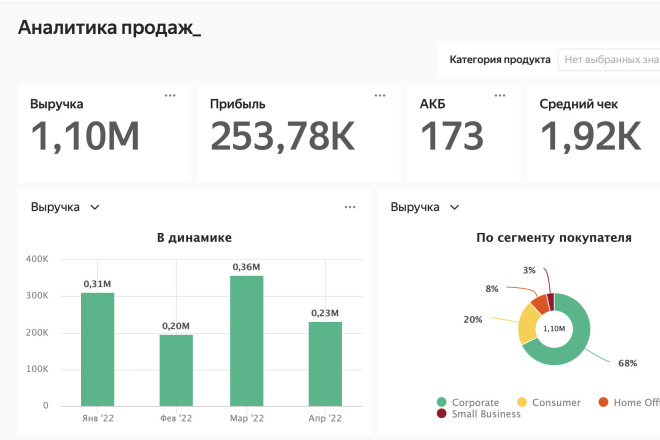Screen dimensions: 660x440
Task: Click the Выручка value 1,10M
Action: pyautogui.click(x=85, y=136)
